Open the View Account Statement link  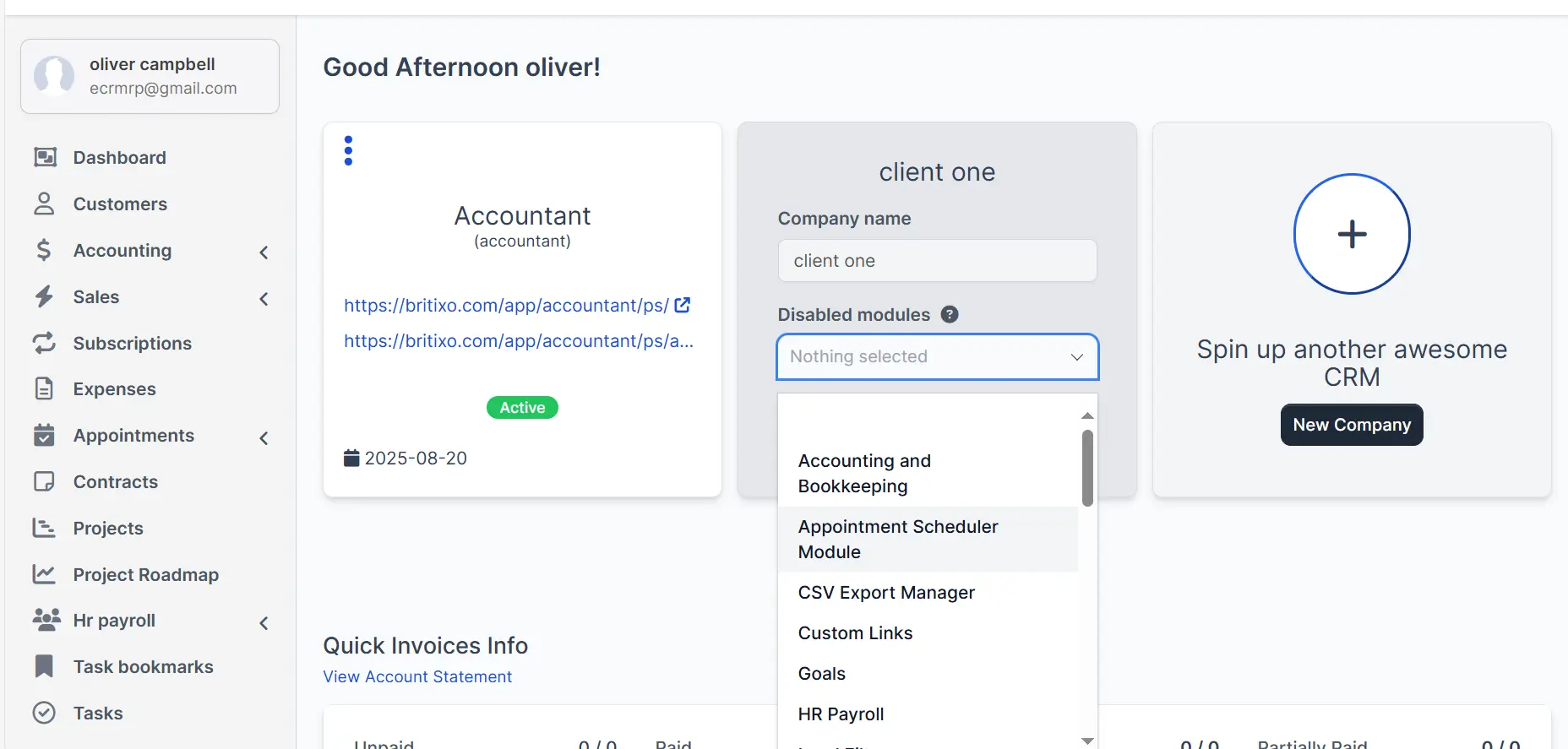416,676
